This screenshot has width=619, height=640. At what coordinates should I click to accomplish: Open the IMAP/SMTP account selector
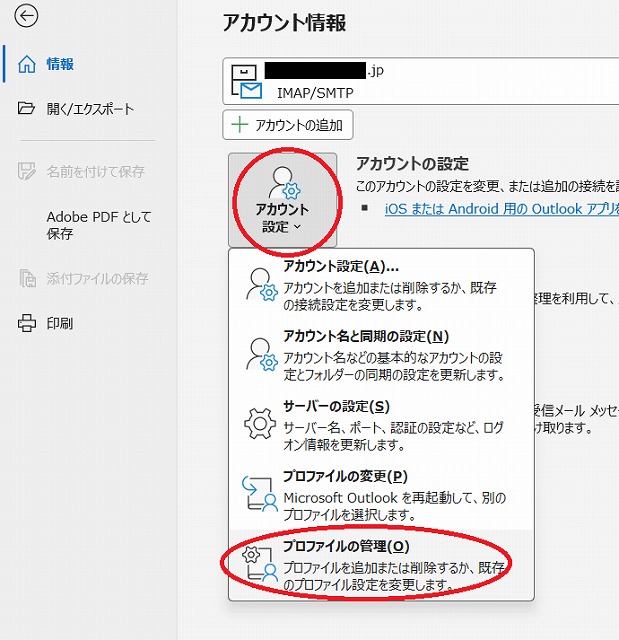pos(420,81)
